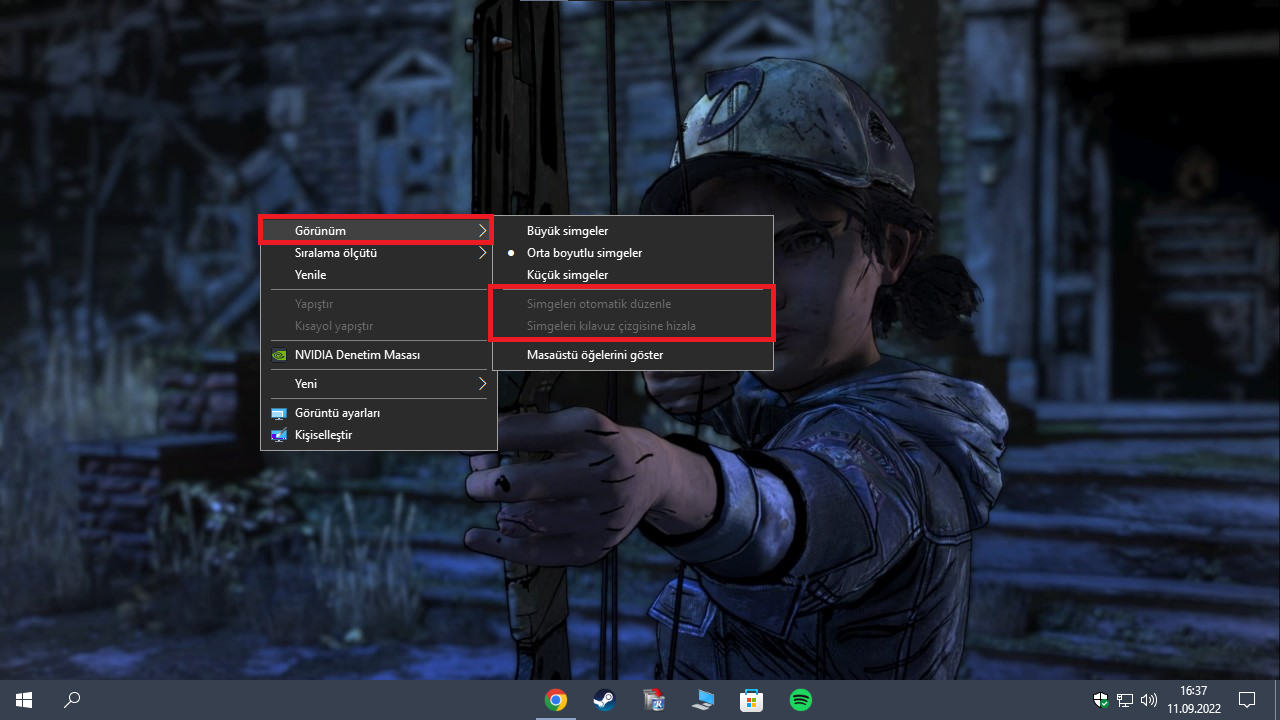1280x720 pixels.
Task: Open the notification center icon
Action: (x=1247, y=700)
